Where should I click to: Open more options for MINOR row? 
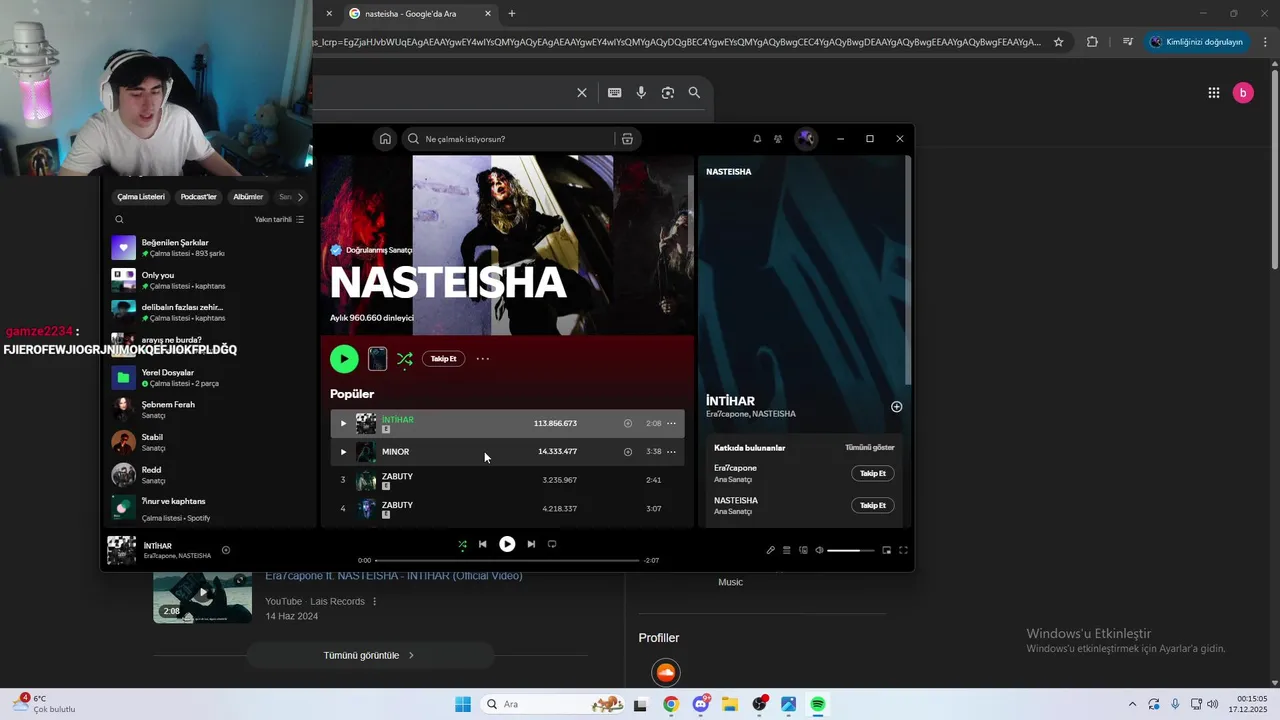671,451
